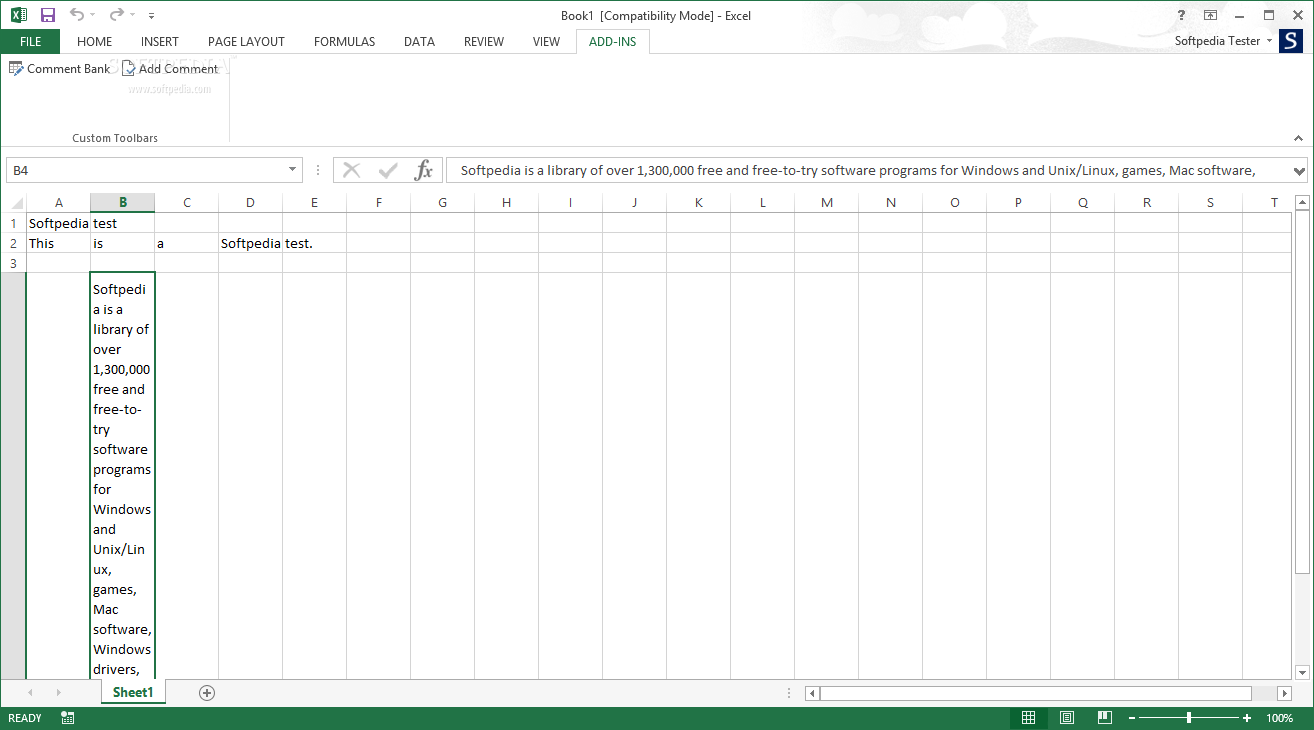Viewport: 1314px width, 730px height.
Task: Select the DATA ribbon tab
Action: tap(419, 41)
